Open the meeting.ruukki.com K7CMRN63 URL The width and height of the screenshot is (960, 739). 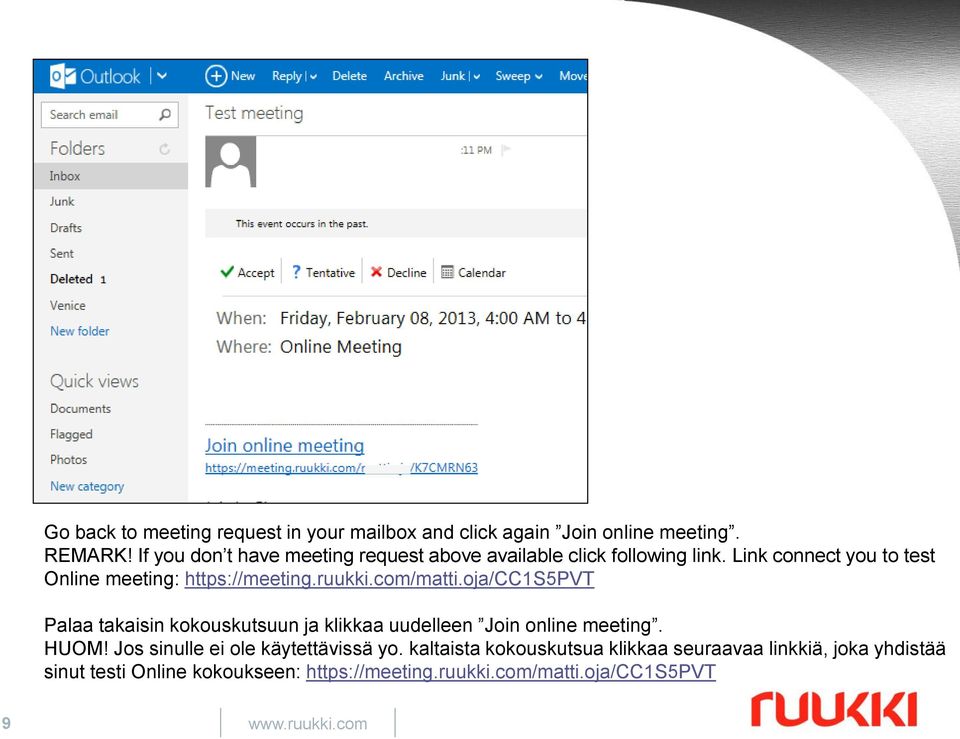pos(341,468)
